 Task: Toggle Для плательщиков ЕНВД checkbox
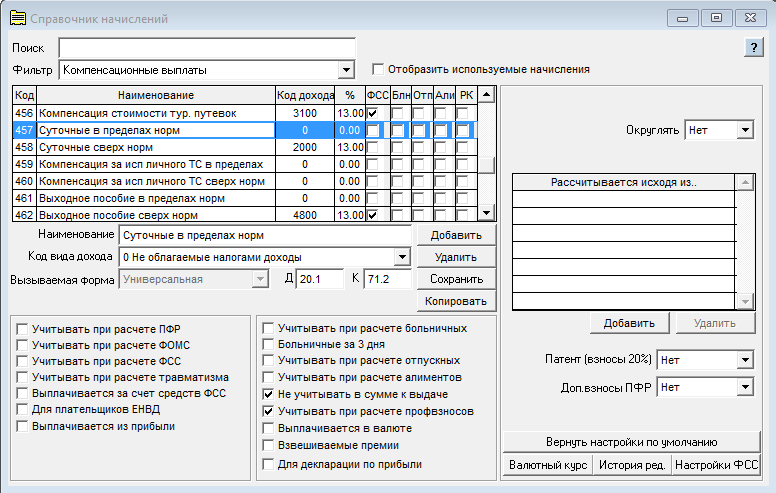[22, 409]
